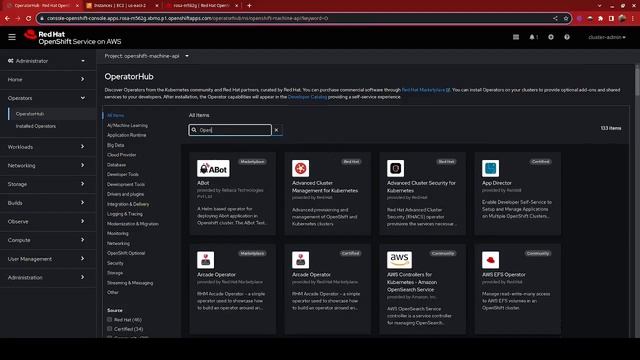Switch to the EC2 Instances browser tab
The height and width of the screenshot is (360, 640).
point(120,6)
